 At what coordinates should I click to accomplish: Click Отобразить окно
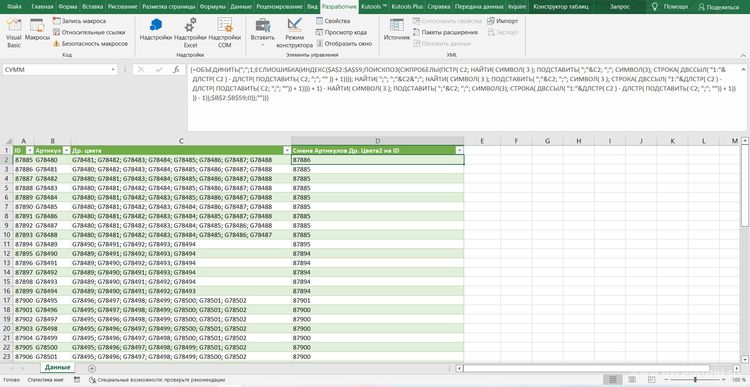[344, 44]
